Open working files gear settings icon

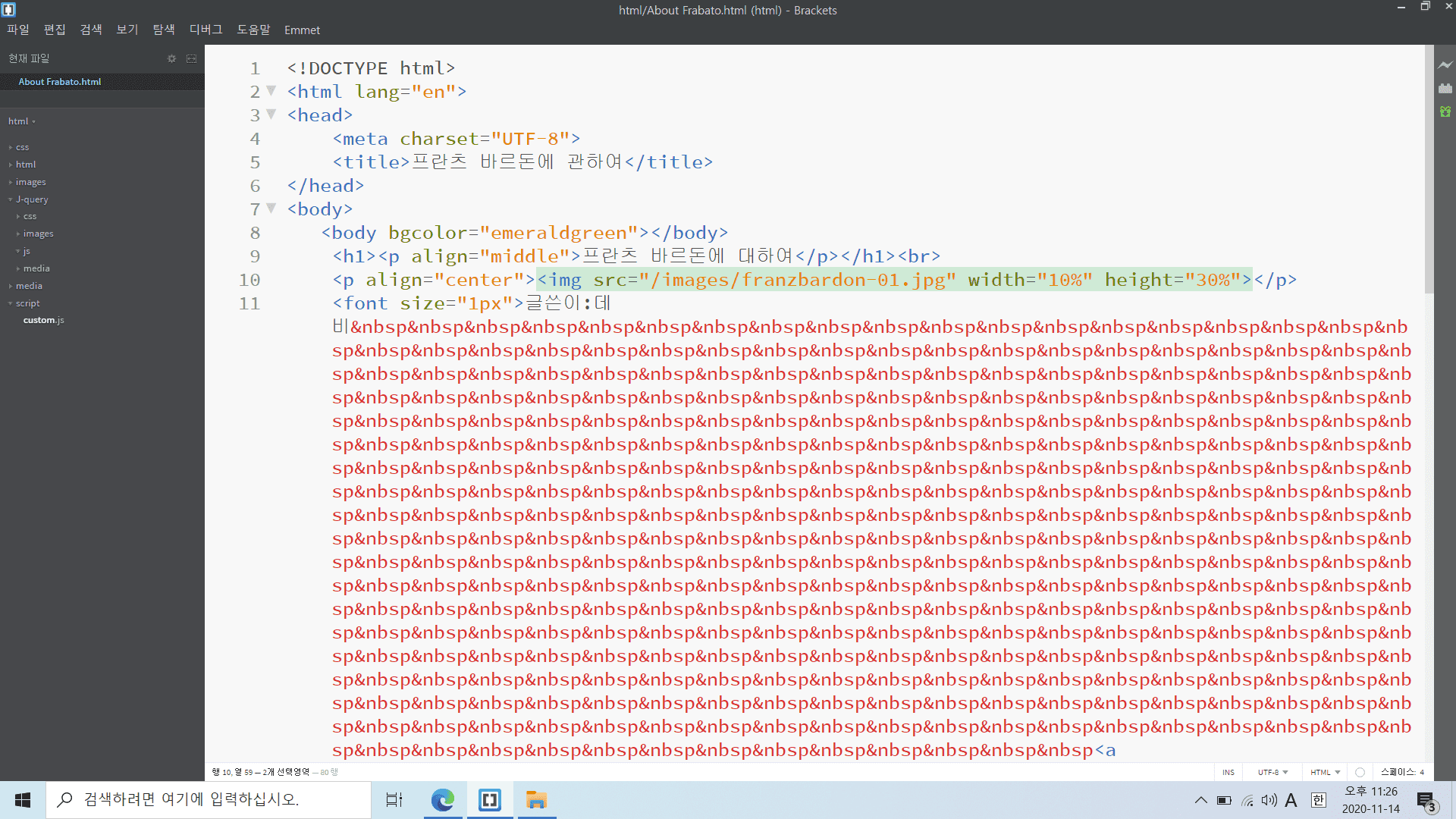[171, 58]
